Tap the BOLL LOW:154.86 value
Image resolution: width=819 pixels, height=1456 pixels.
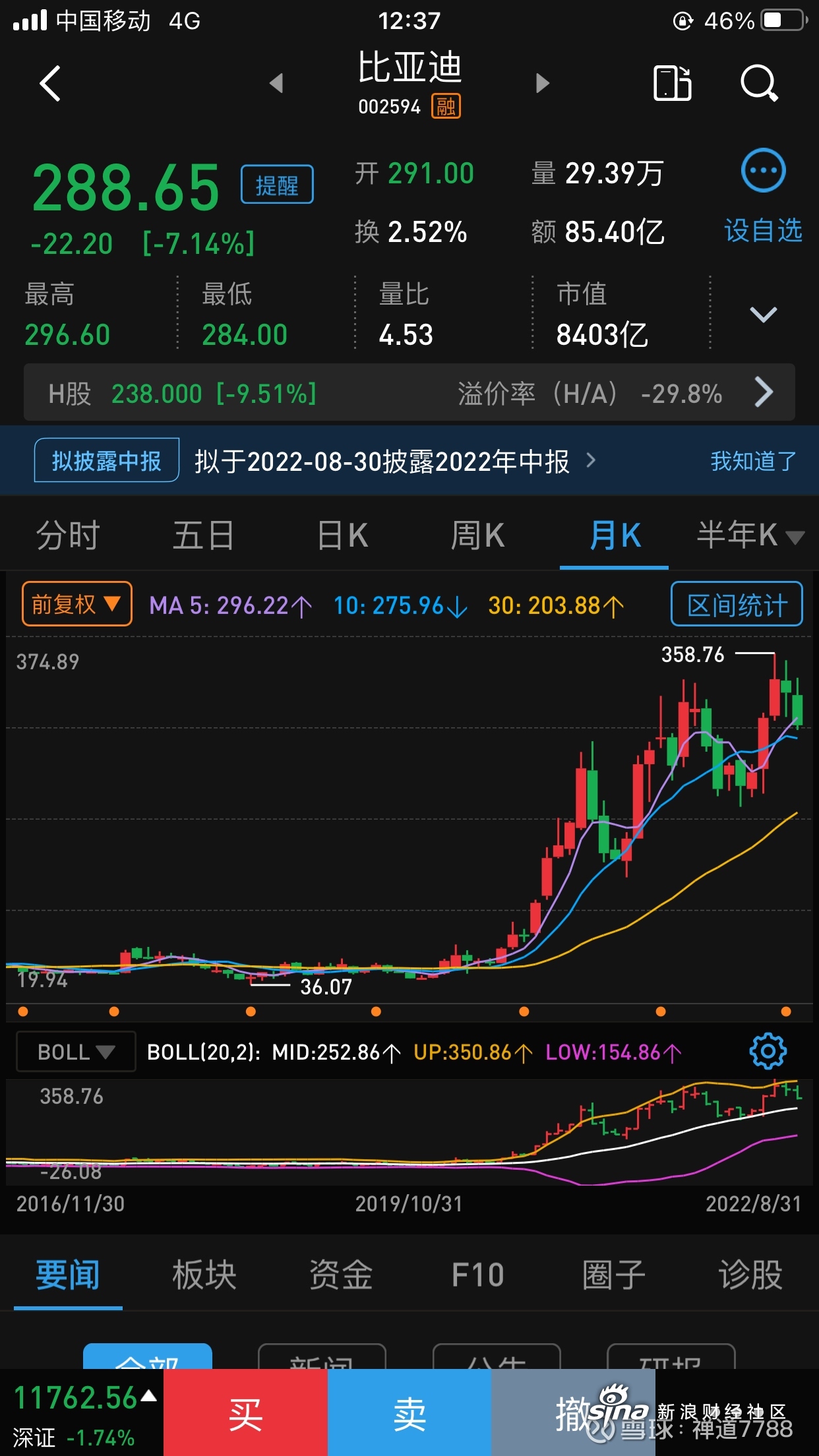(x=613, y=1052)
